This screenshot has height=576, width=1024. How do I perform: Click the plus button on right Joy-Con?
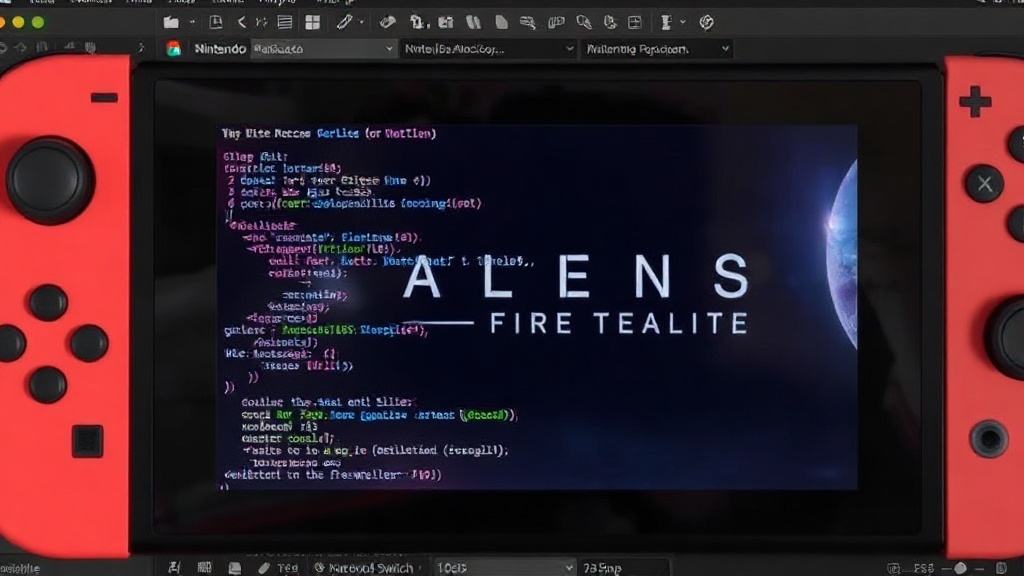click(x=975, y=102)
